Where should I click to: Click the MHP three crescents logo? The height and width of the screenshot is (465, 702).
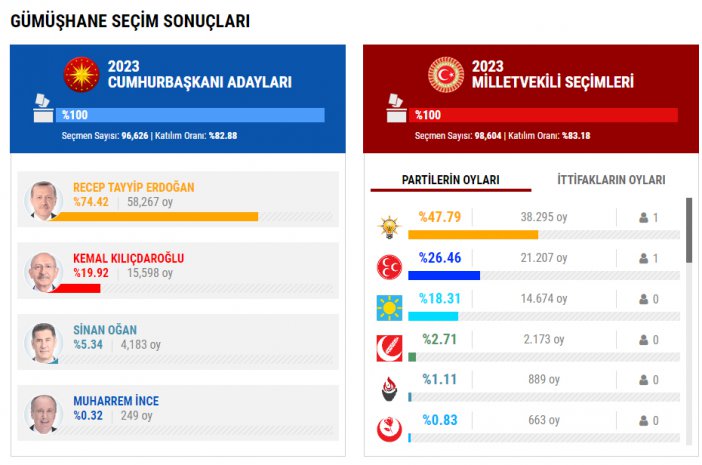tap(387, 267)
